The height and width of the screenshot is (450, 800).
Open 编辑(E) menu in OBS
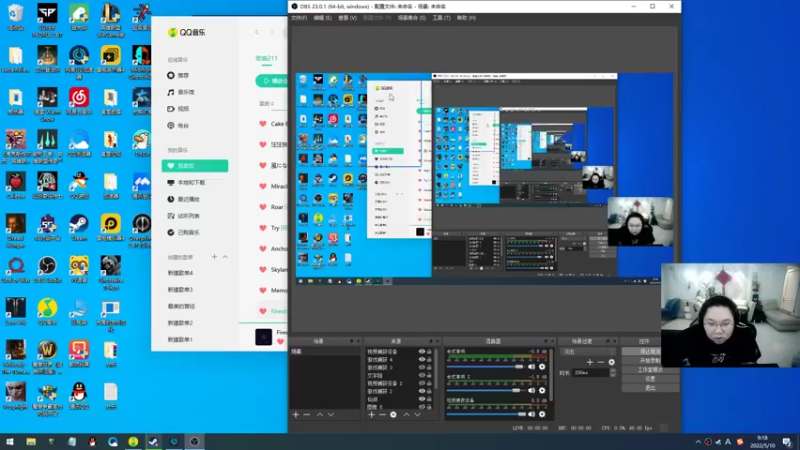[322, 18]
